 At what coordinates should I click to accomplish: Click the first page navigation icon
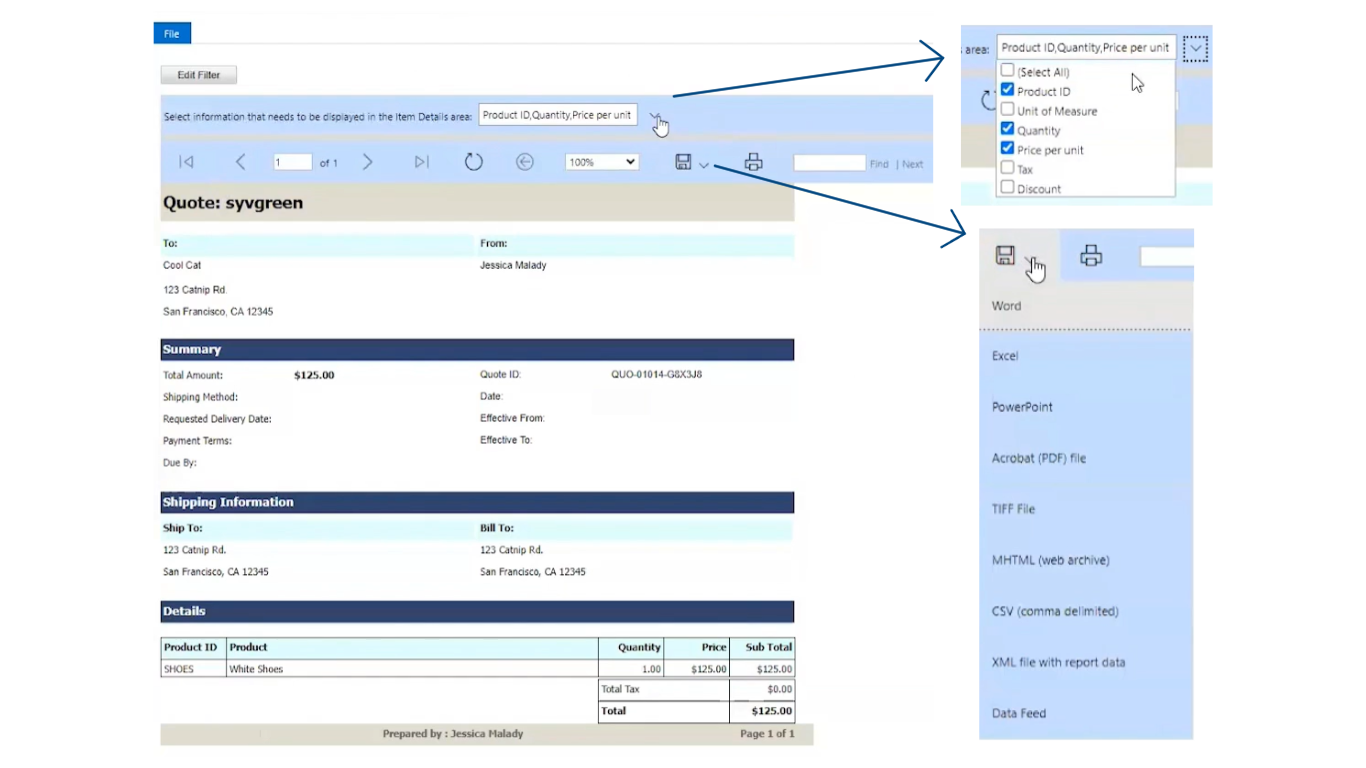point(185,161)
